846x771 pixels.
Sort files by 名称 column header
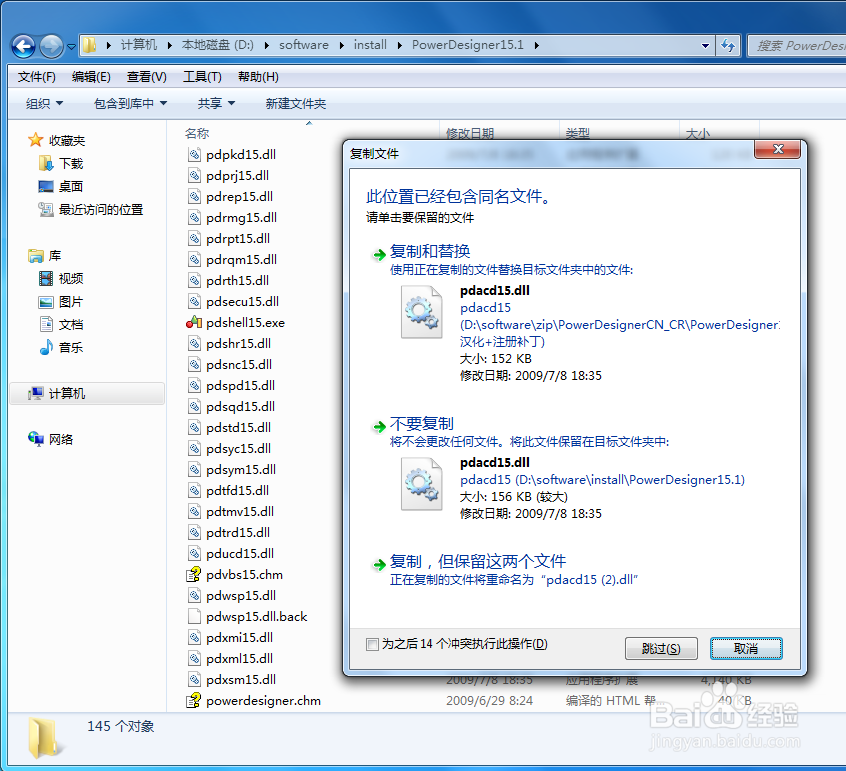pyautogui.click(x=196, y=133)
